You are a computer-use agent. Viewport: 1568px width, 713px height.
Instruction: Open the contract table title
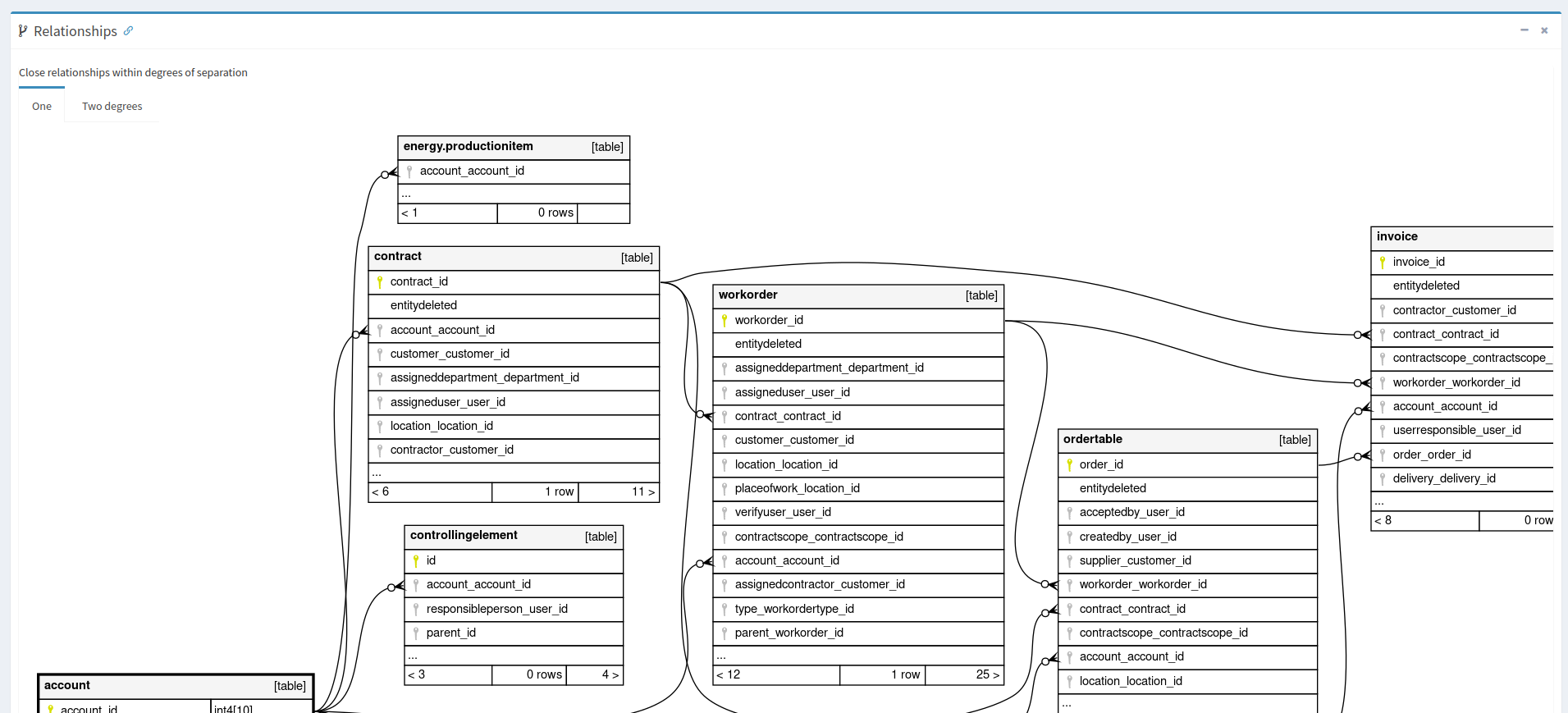(398, 257)
